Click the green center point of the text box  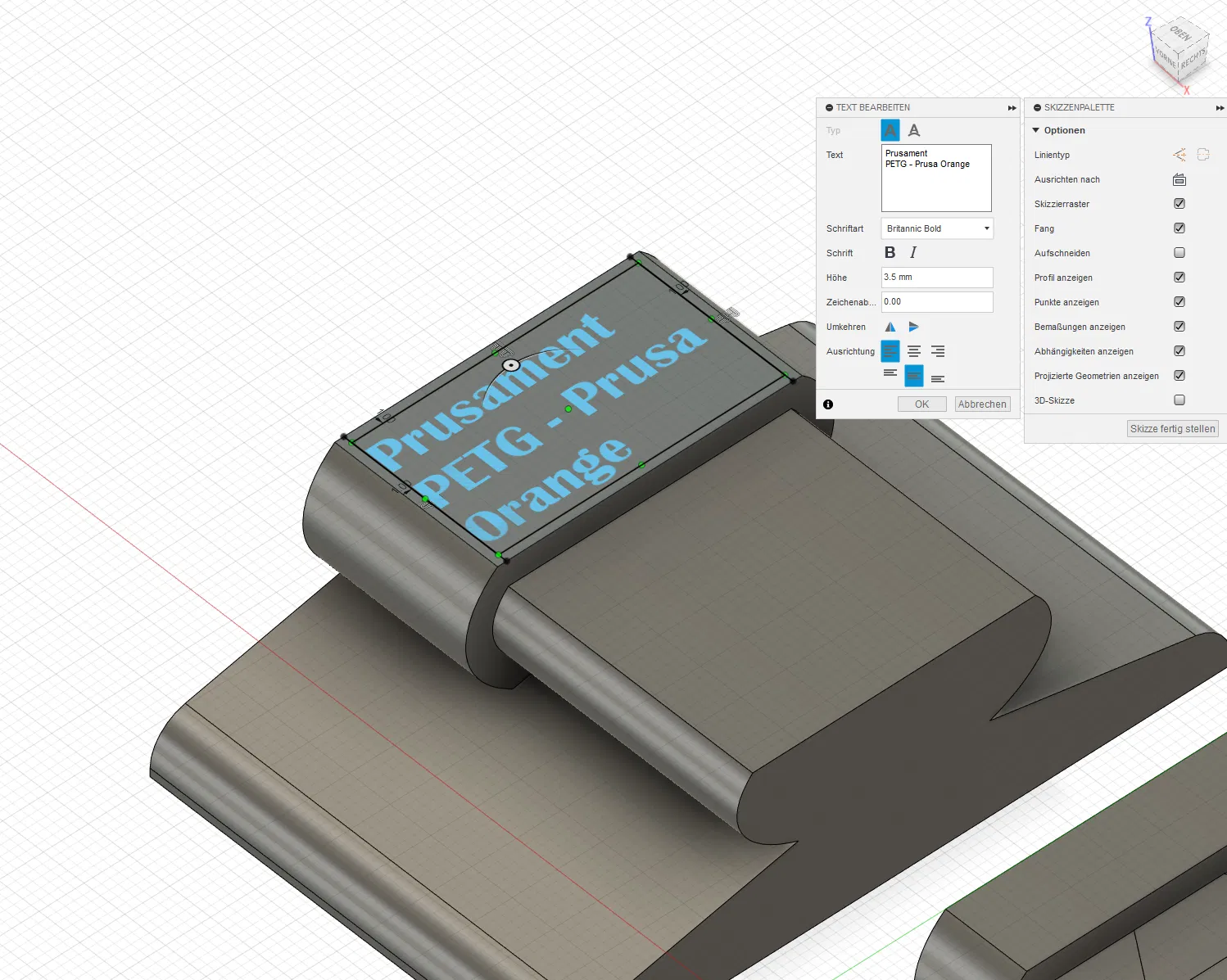568,409
